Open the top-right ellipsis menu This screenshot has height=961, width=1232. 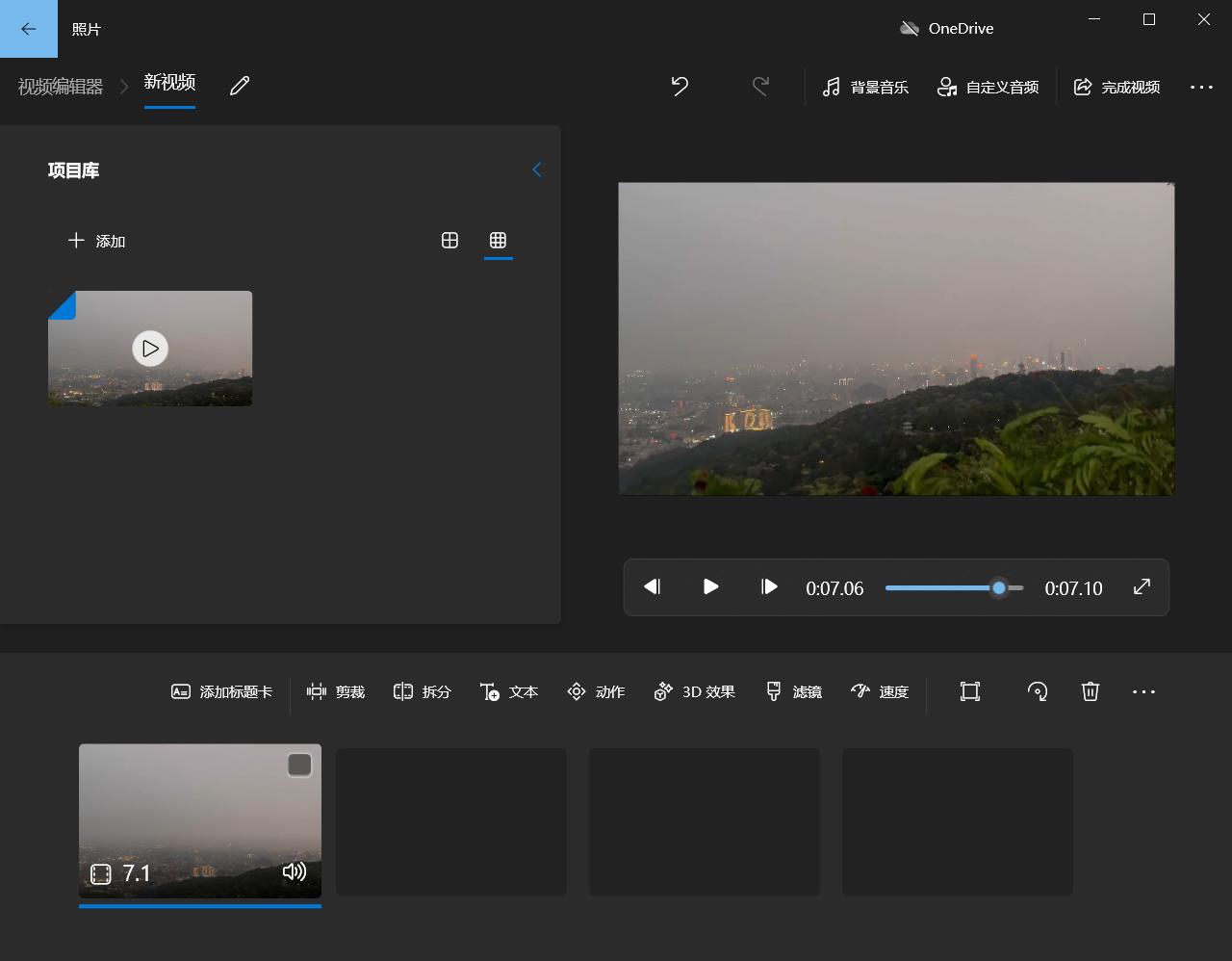tap(1201, 87)
